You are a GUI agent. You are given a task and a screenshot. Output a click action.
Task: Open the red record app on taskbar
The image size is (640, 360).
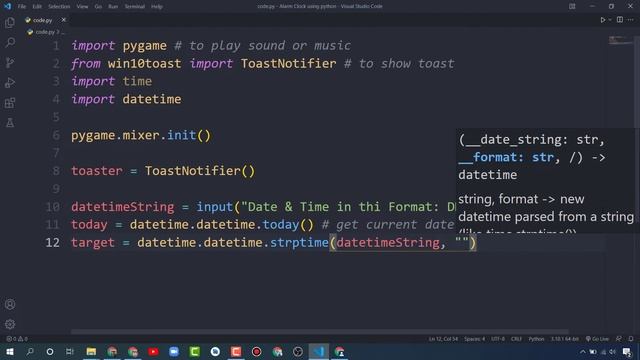coord(256,351)
